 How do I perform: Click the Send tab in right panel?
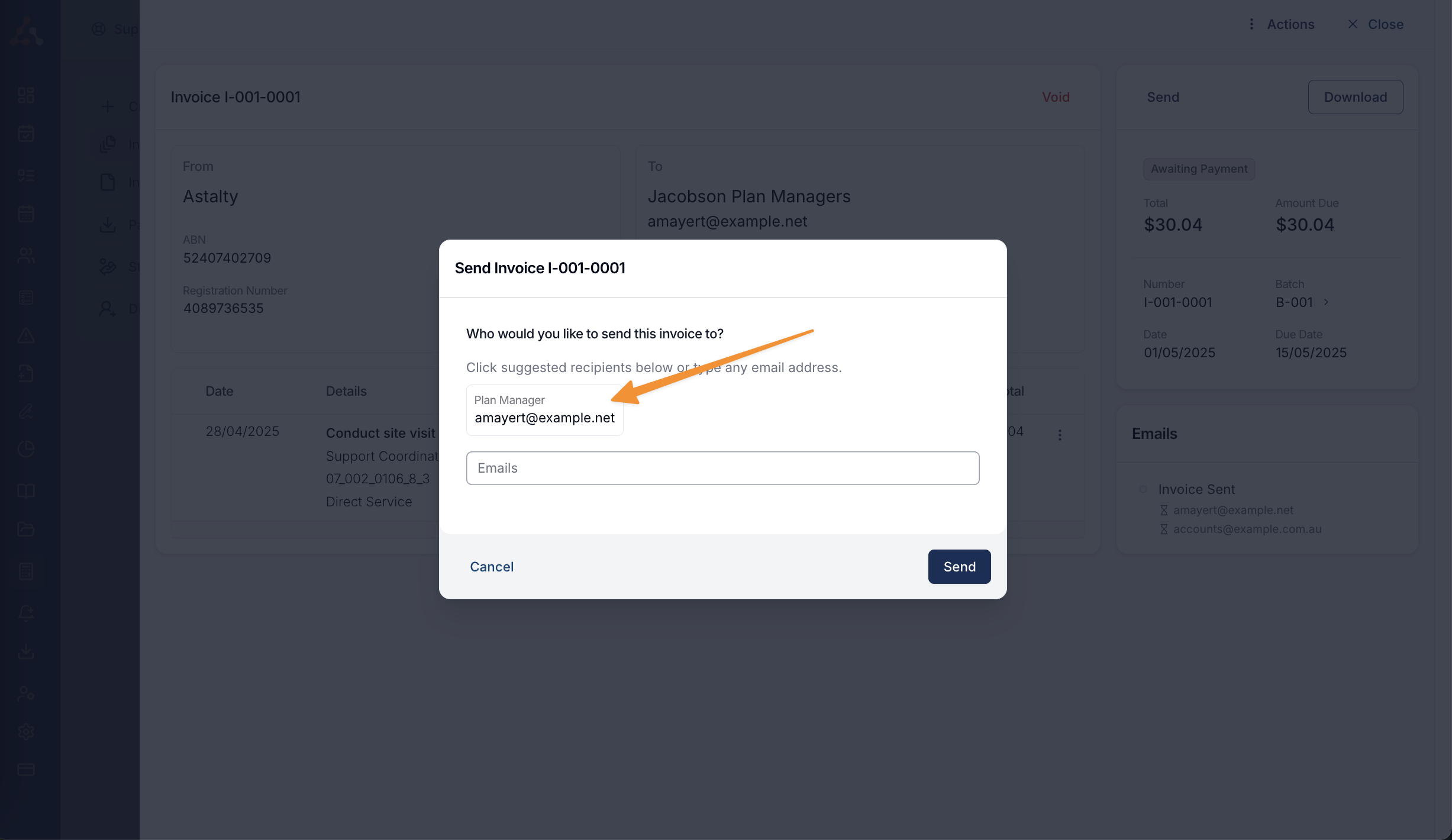[x=1163, y=97]
